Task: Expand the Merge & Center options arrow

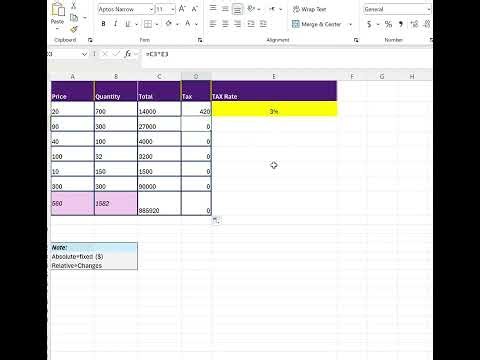Action: pos(350,24)
